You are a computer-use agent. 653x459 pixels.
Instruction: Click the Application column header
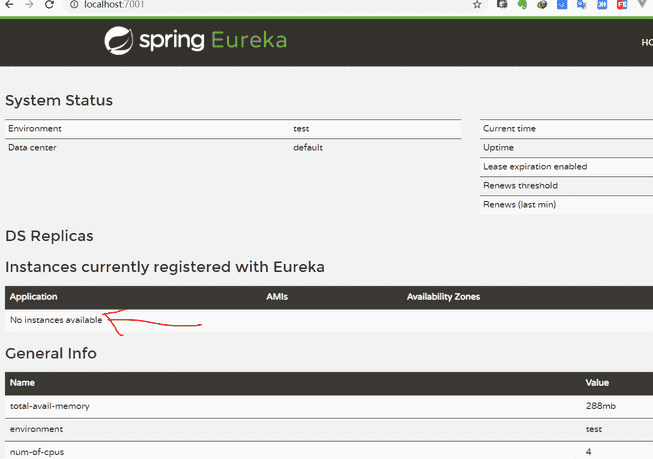pyautogui.click(x=33, y=297)
